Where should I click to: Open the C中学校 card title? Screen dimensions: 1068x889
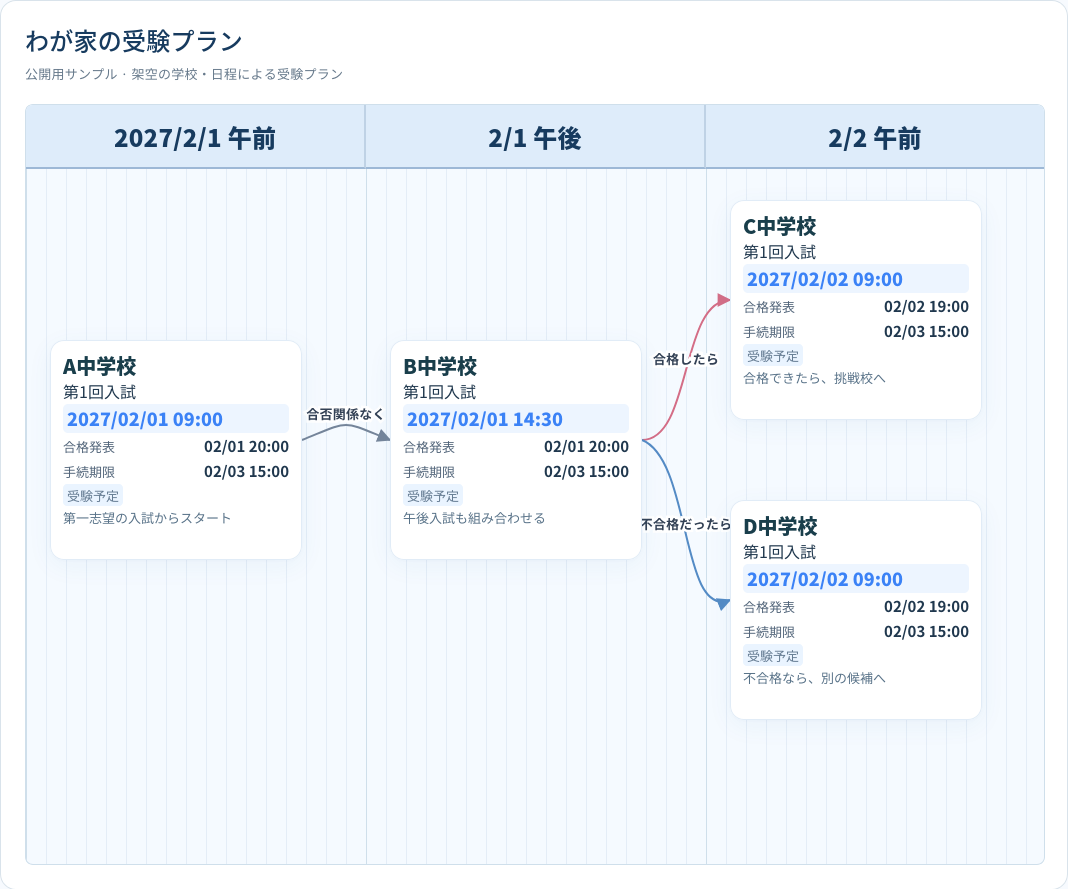click(x=779, y=226)
